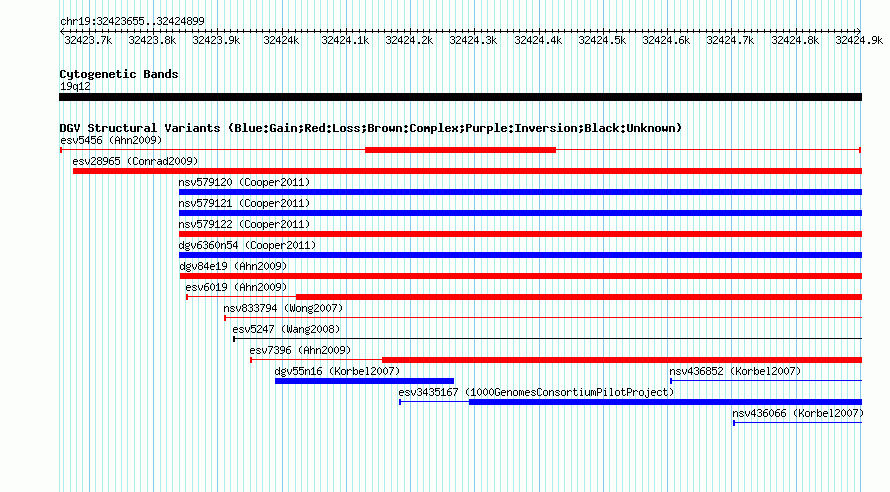
Task: Click the 32424.8k ruler tick label
Action: click(795, 40)
